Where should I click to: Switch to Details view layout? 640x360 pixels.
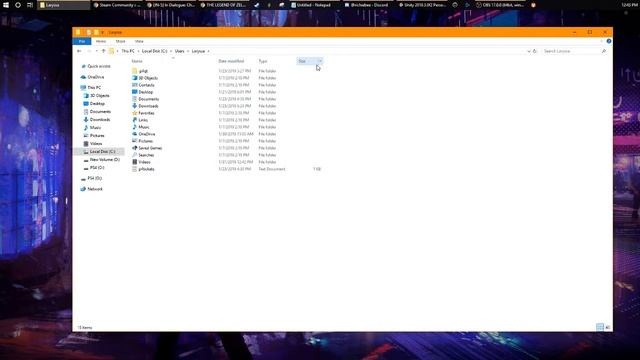point(600,327)
